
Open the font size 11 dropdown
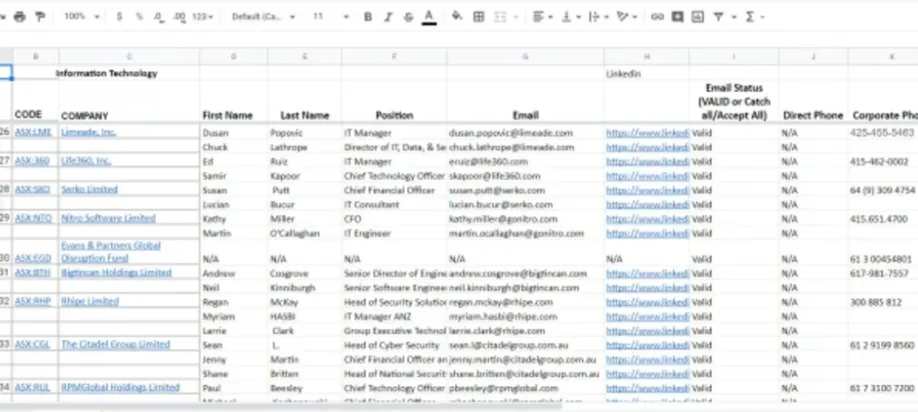pos(330,17)
